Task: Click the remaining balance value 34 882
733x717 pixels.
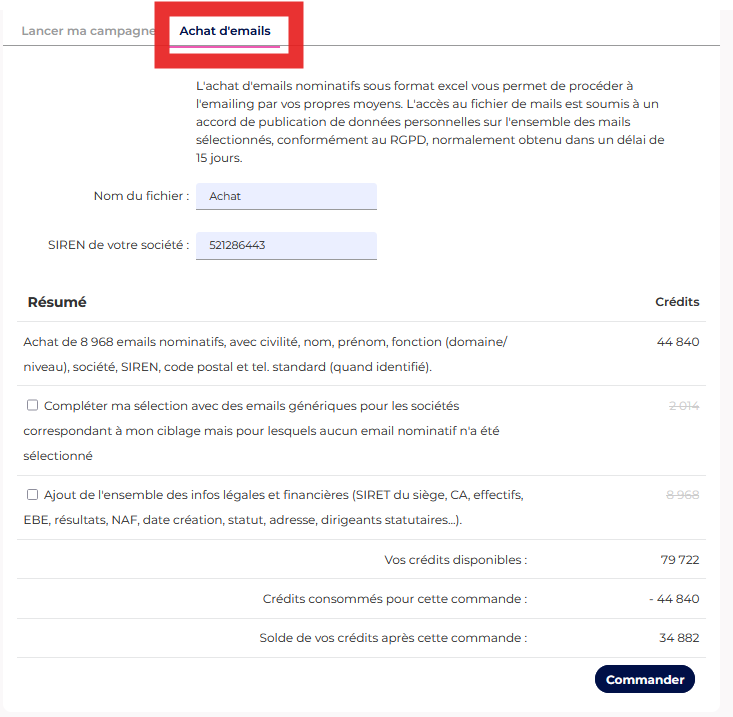Action: [680, 638]
